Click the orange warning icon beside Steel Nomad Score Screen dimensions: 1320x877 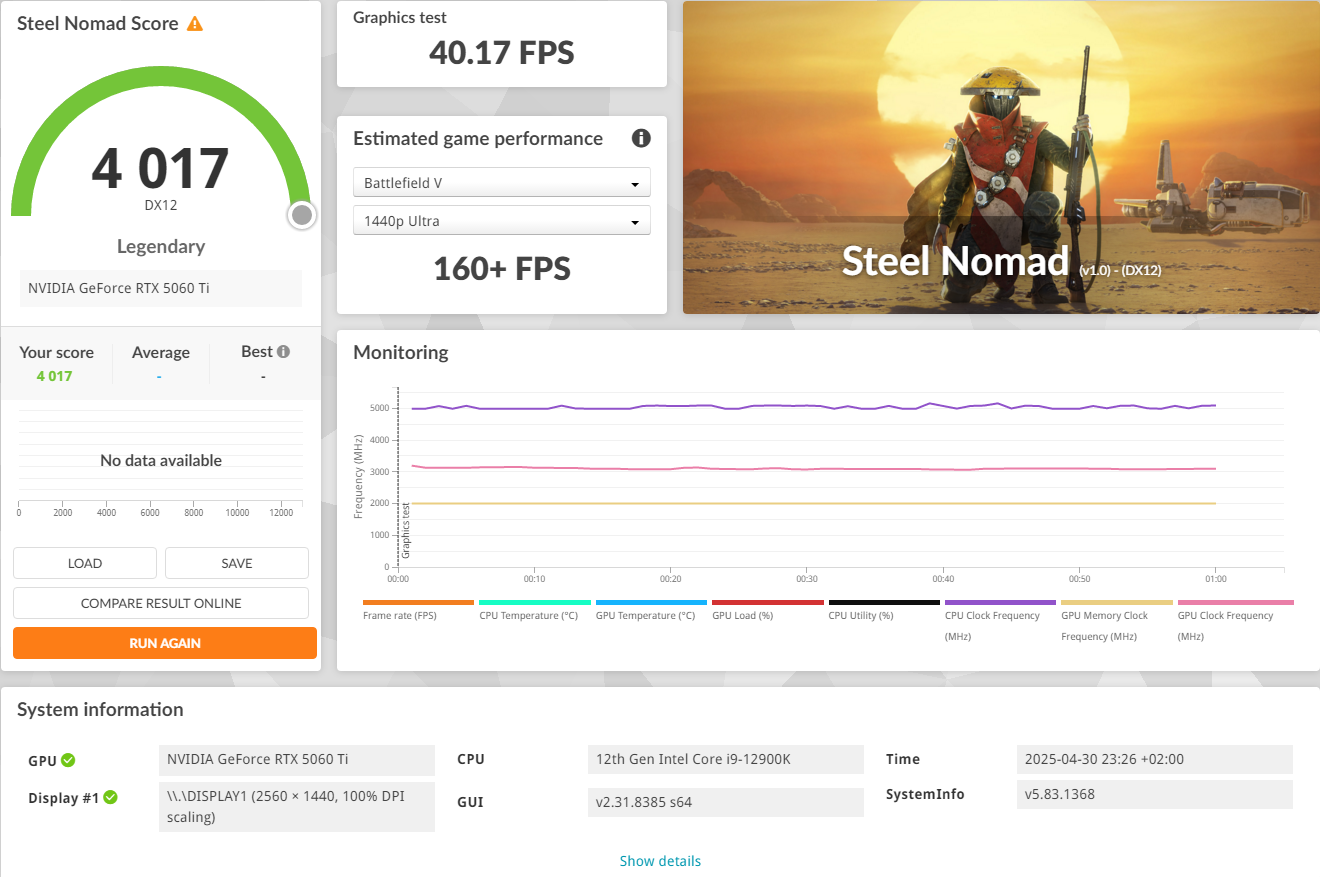[195, 23]
